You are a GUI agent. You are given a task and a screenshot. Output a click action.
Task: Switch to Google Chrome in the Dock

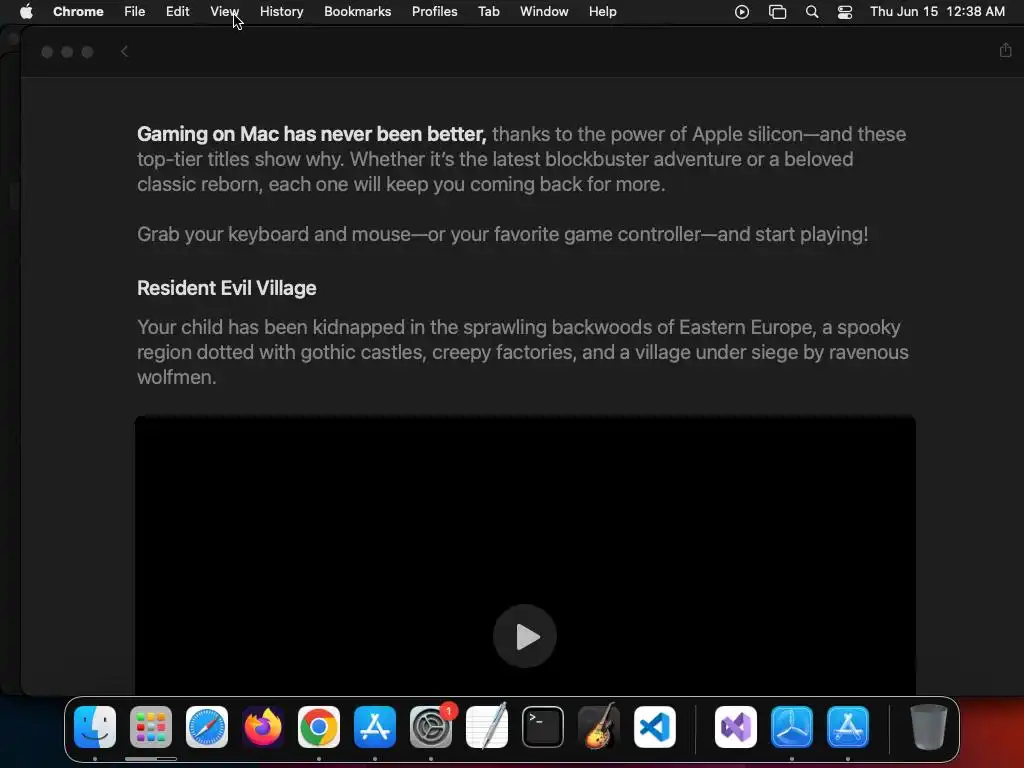tap(319, 727)
